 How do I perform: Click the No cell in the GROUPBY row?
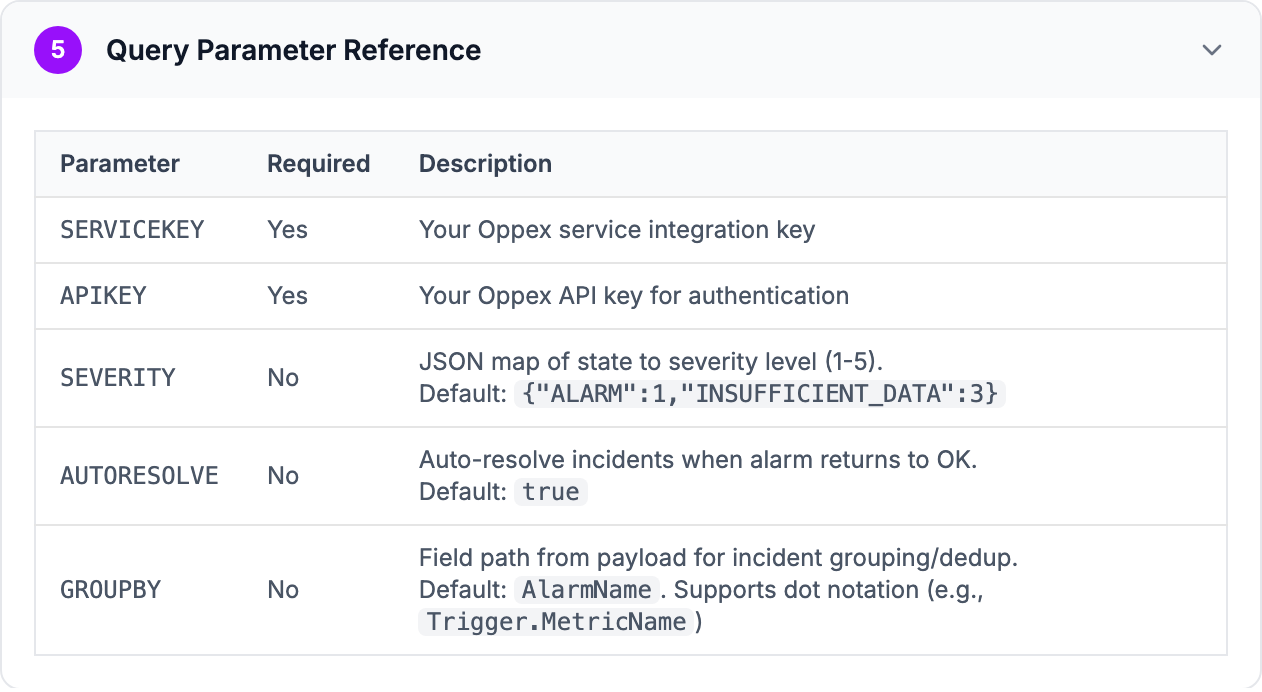283,590
